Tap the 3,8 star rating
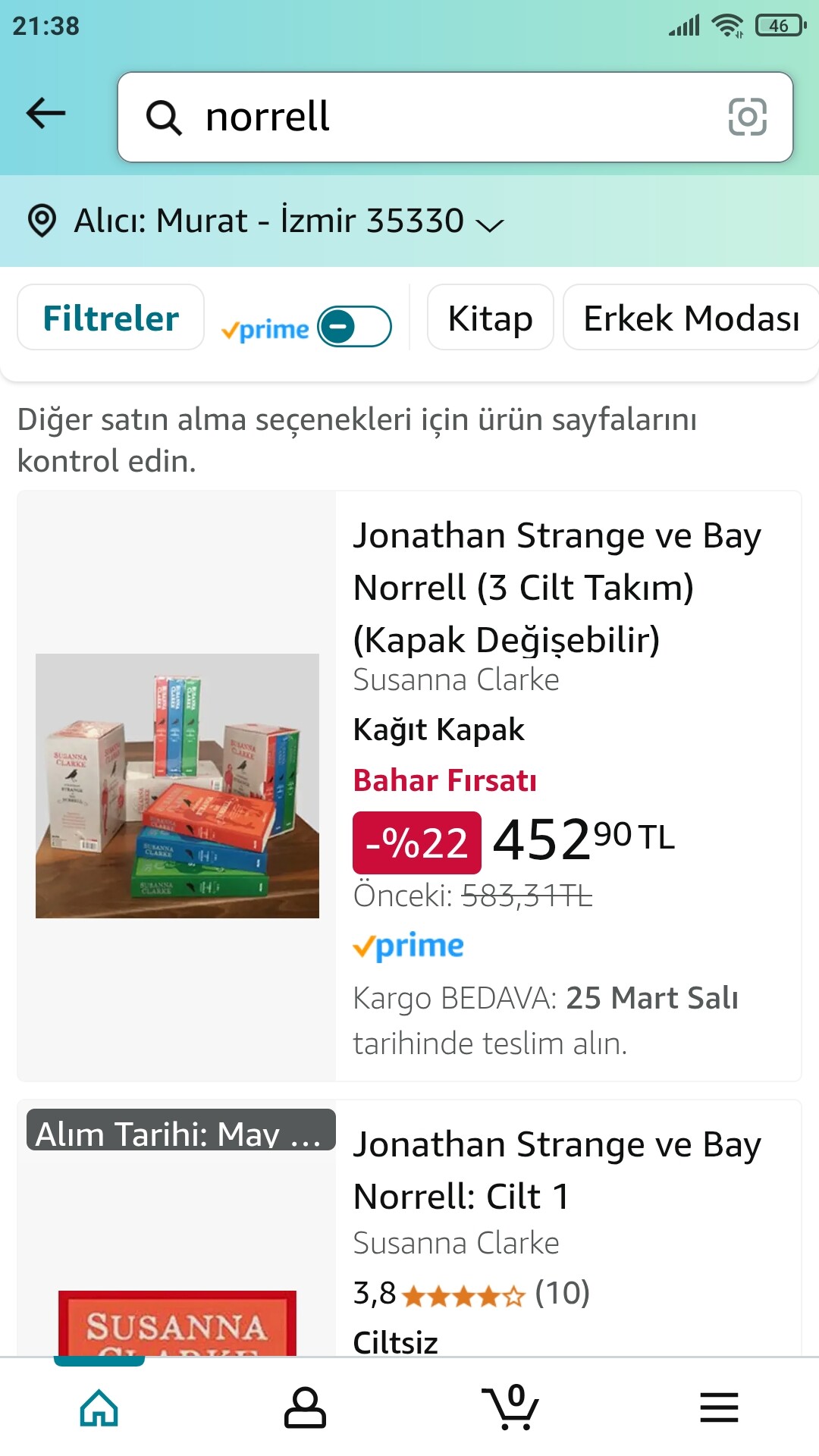Viewport: 819px width, 1456px height. tap(470, 1293)
